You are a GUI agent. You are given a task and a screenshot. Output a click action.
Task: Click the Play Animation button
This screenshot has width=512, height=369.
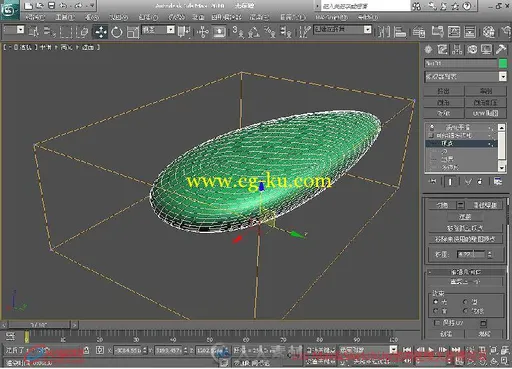tap(431, 349)
